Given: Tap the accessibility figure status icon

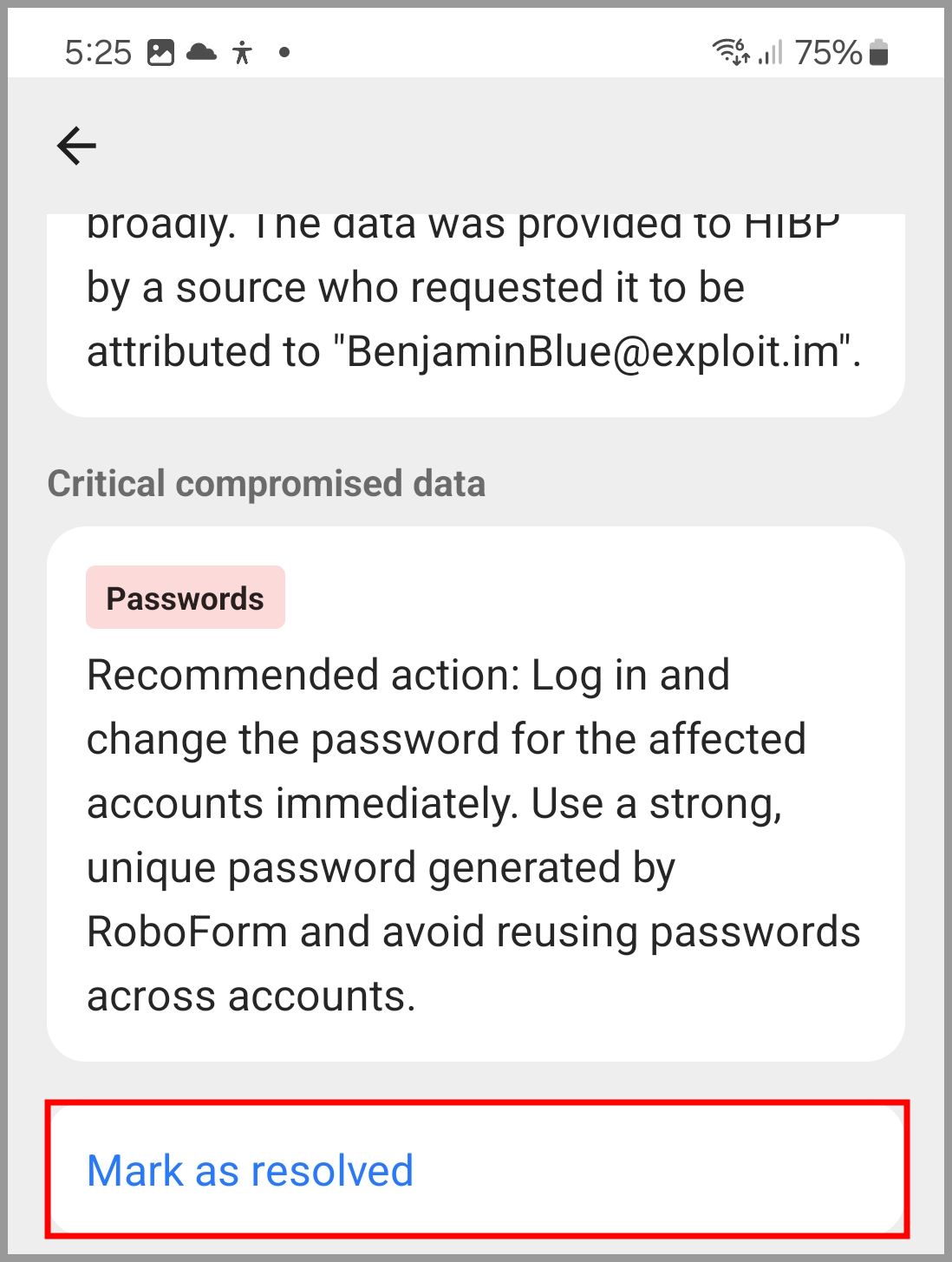Looking at the screenshot, I should [243, 53].
